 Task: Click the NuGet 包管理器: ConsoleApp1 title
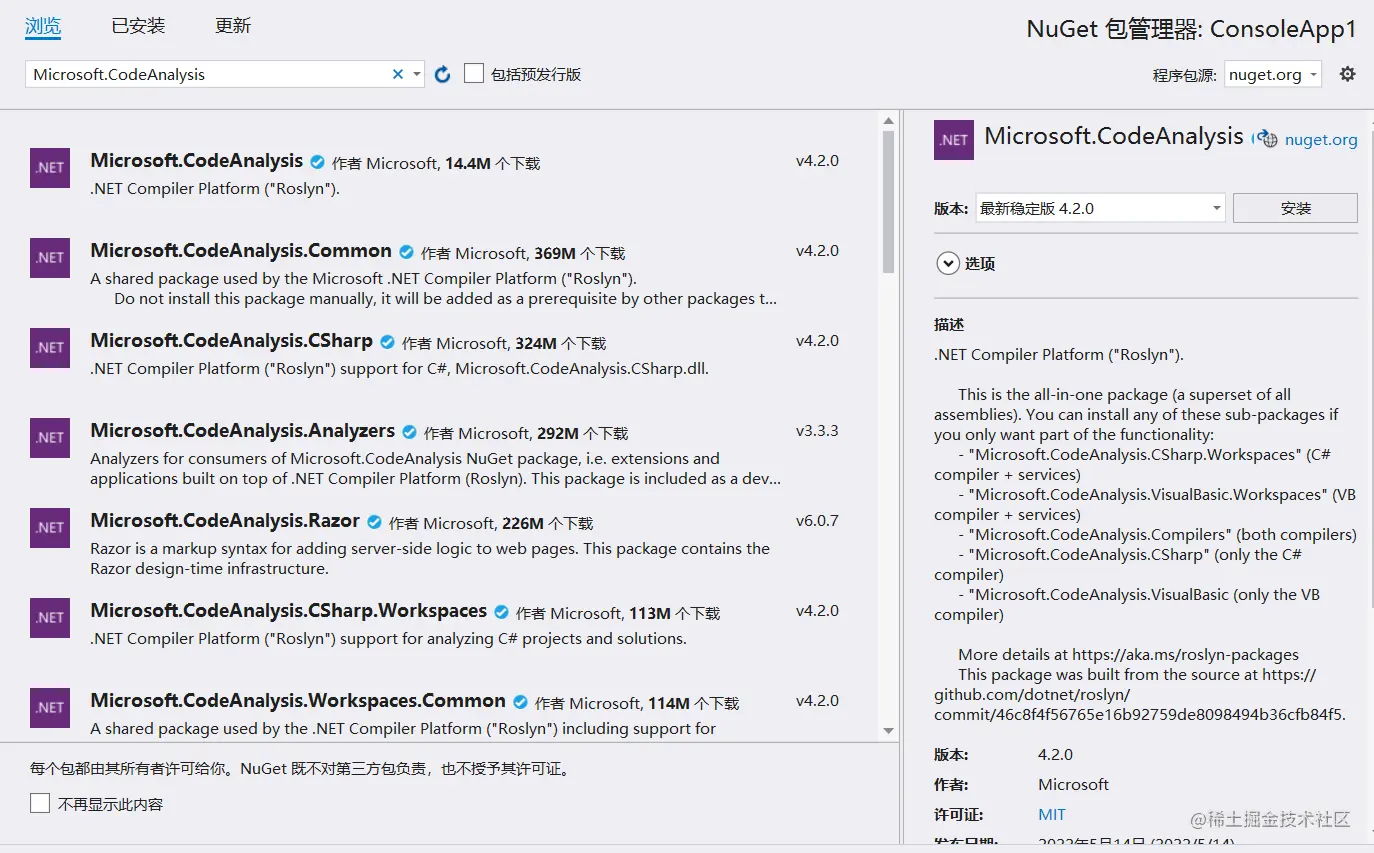point(1192,29)
